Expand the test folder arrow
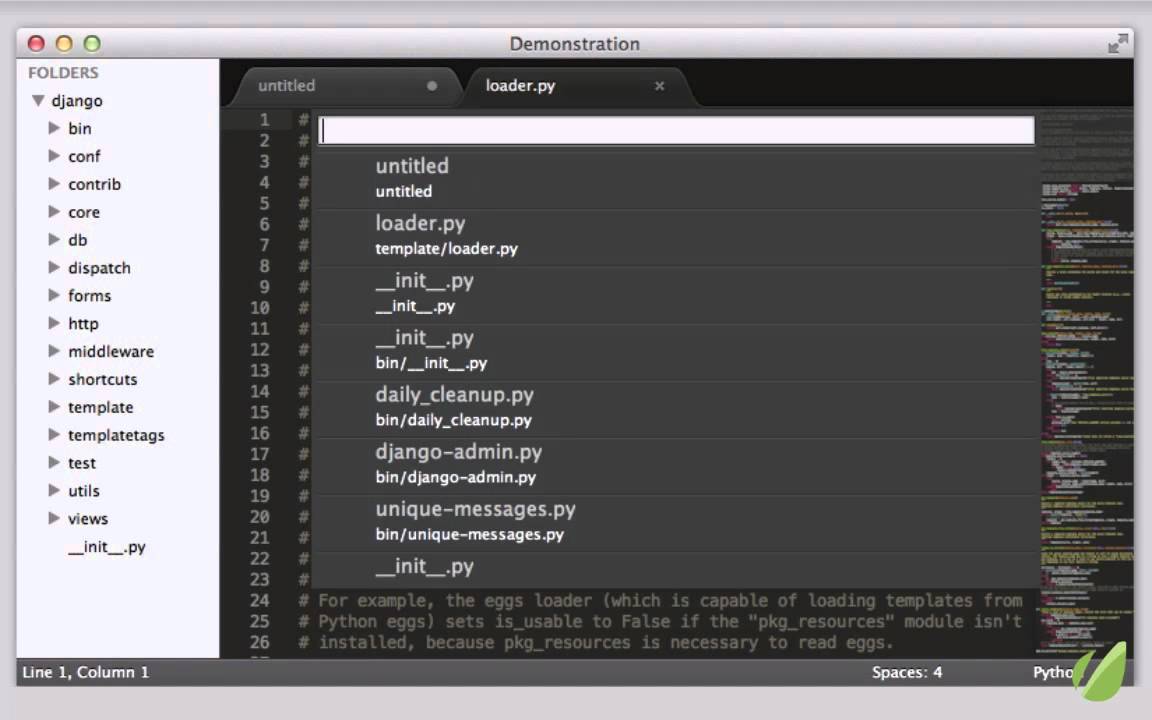Image resolution: width=1152 pixels, height=720 pixels. coord(54,463)
